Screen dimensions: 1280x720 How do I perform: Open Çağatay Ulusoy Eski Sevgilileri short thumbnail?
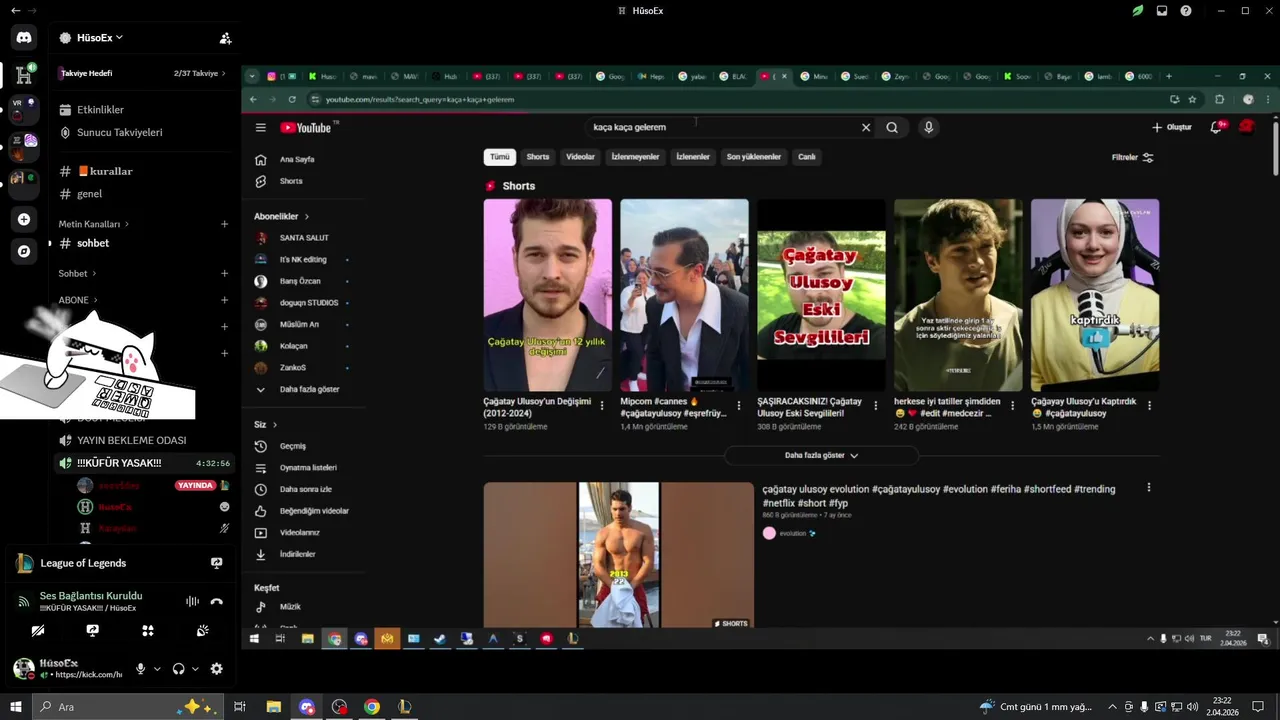pyautogui.click(x=821, y=295)
